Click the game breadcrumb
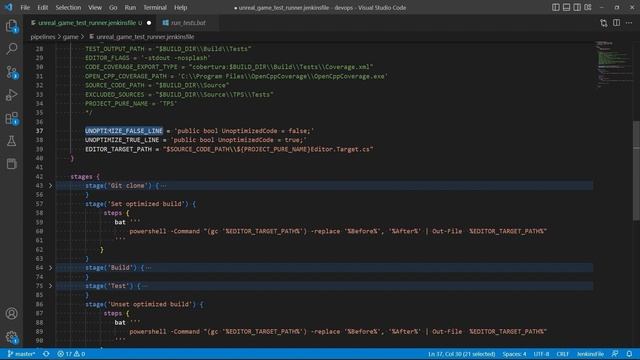The image size is (640, 360). tap(70, 37)
